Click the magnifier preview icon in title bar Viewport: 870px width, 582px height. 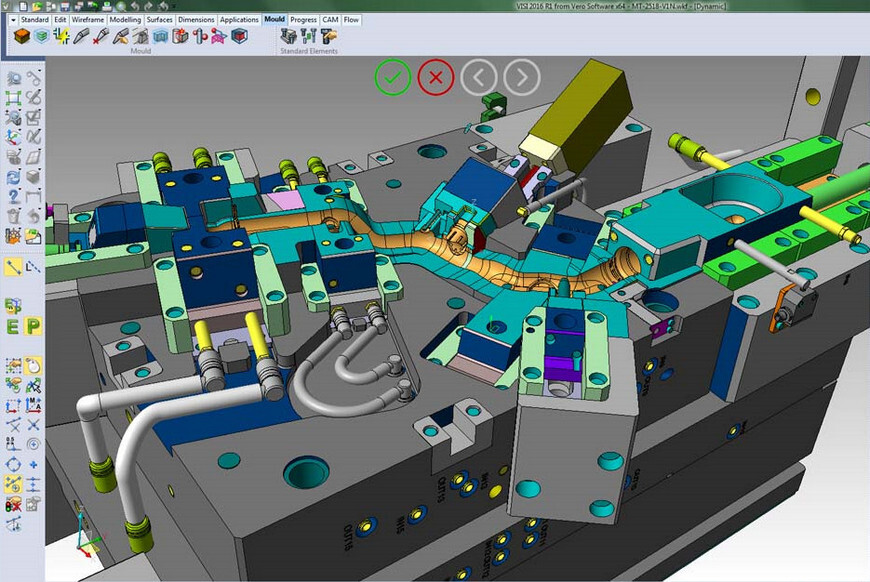pos(120,7)
